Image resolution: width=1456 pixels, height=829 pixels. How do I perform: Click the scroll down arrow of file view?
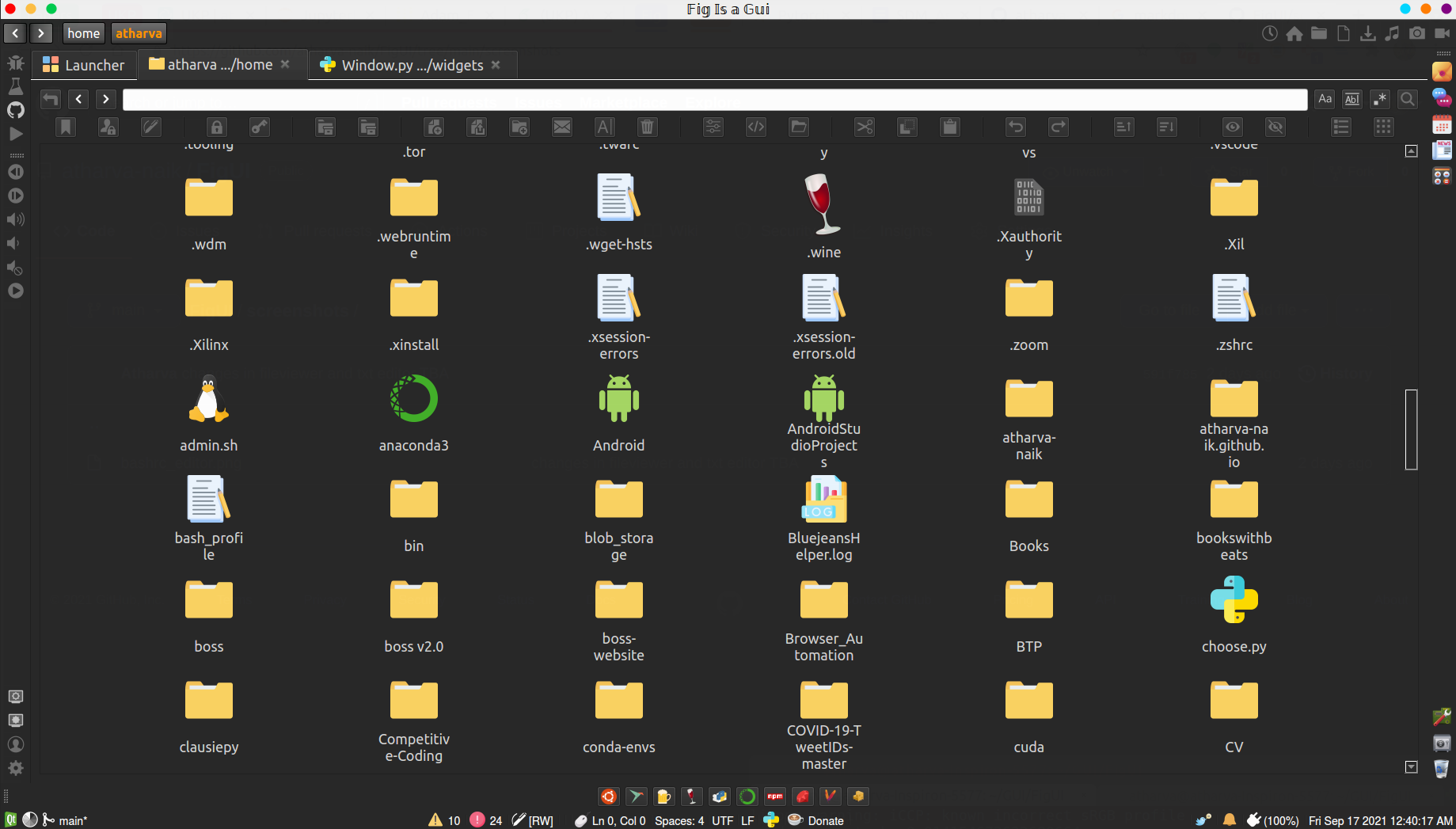point(1411,766)
